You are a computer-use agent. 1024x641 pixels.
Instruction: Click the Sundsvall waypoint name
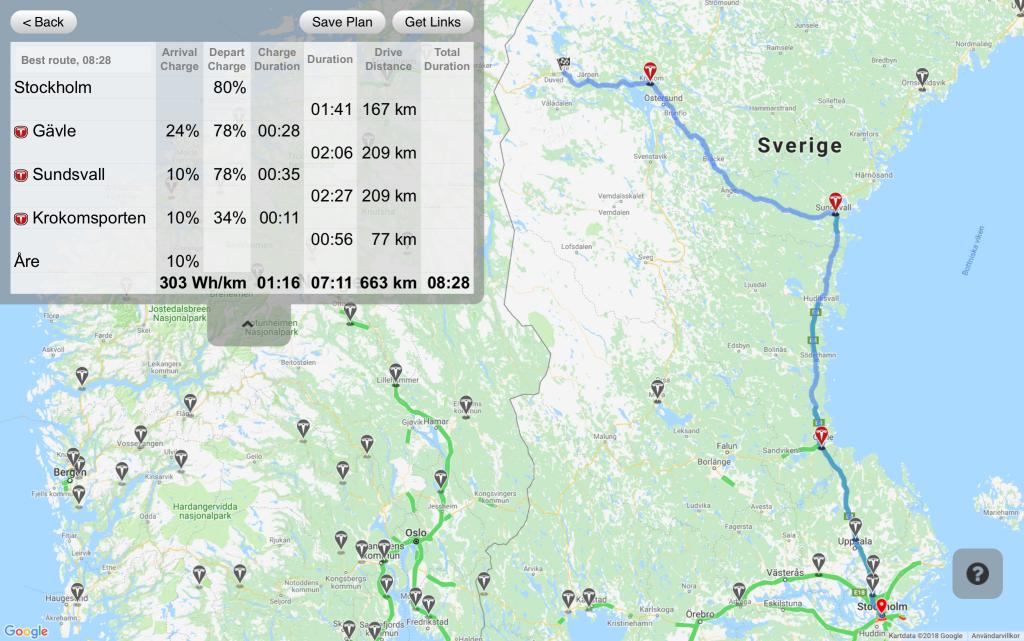click(x=69, y=174)
